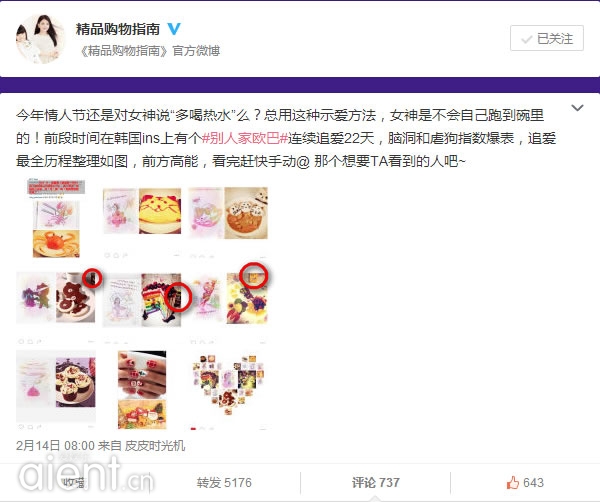Click the 收藏 favorite button
The height and width of the screenshot is (502, 600).
tap(74, 482)
